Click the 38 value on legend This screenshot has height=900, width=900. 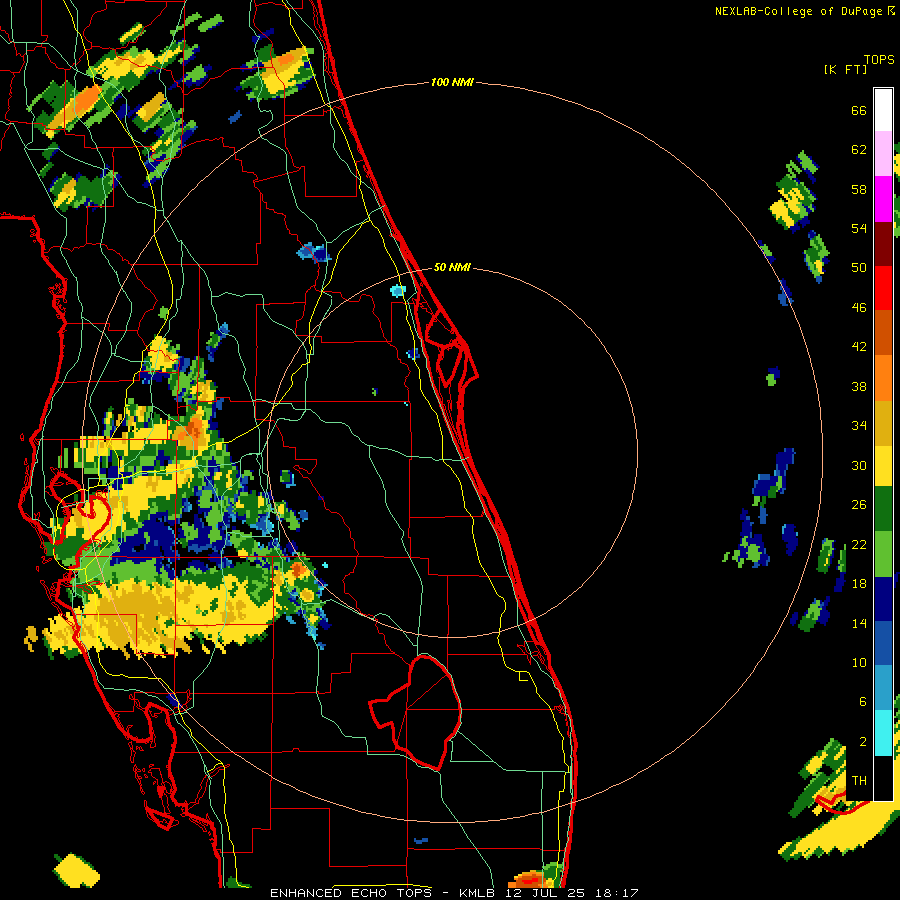pos(859,386)
